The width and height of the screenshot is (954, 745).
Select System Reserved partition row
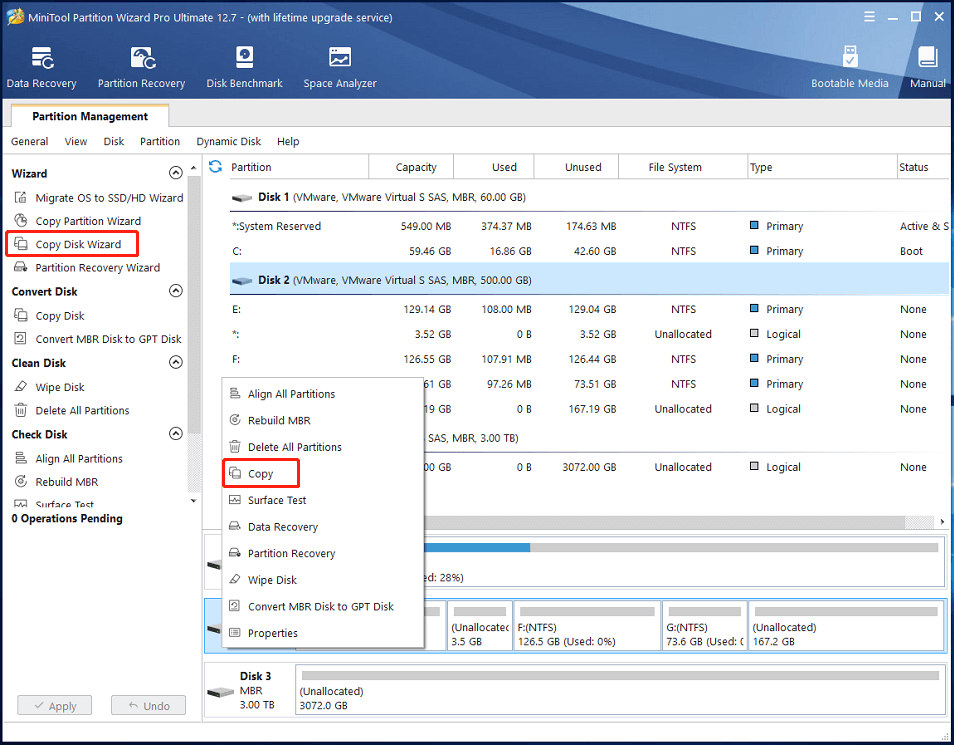click(x=589, y=226)
